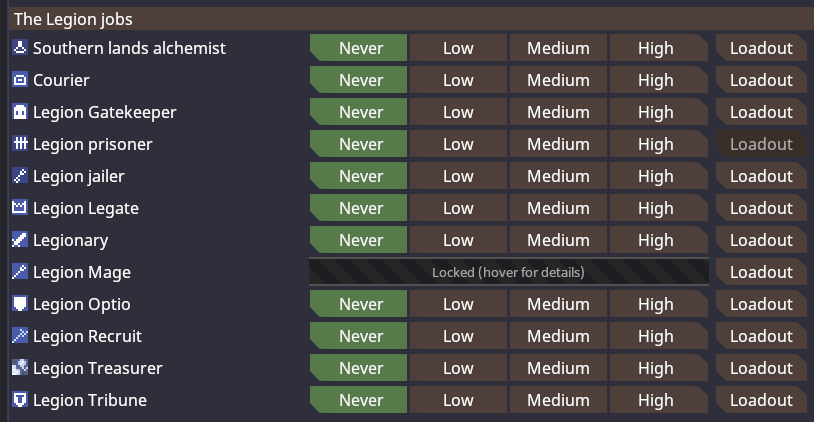This screenshot has width=814, height=422.
Task: Click the locked Legion Mage priority bar
Action: 509,272
